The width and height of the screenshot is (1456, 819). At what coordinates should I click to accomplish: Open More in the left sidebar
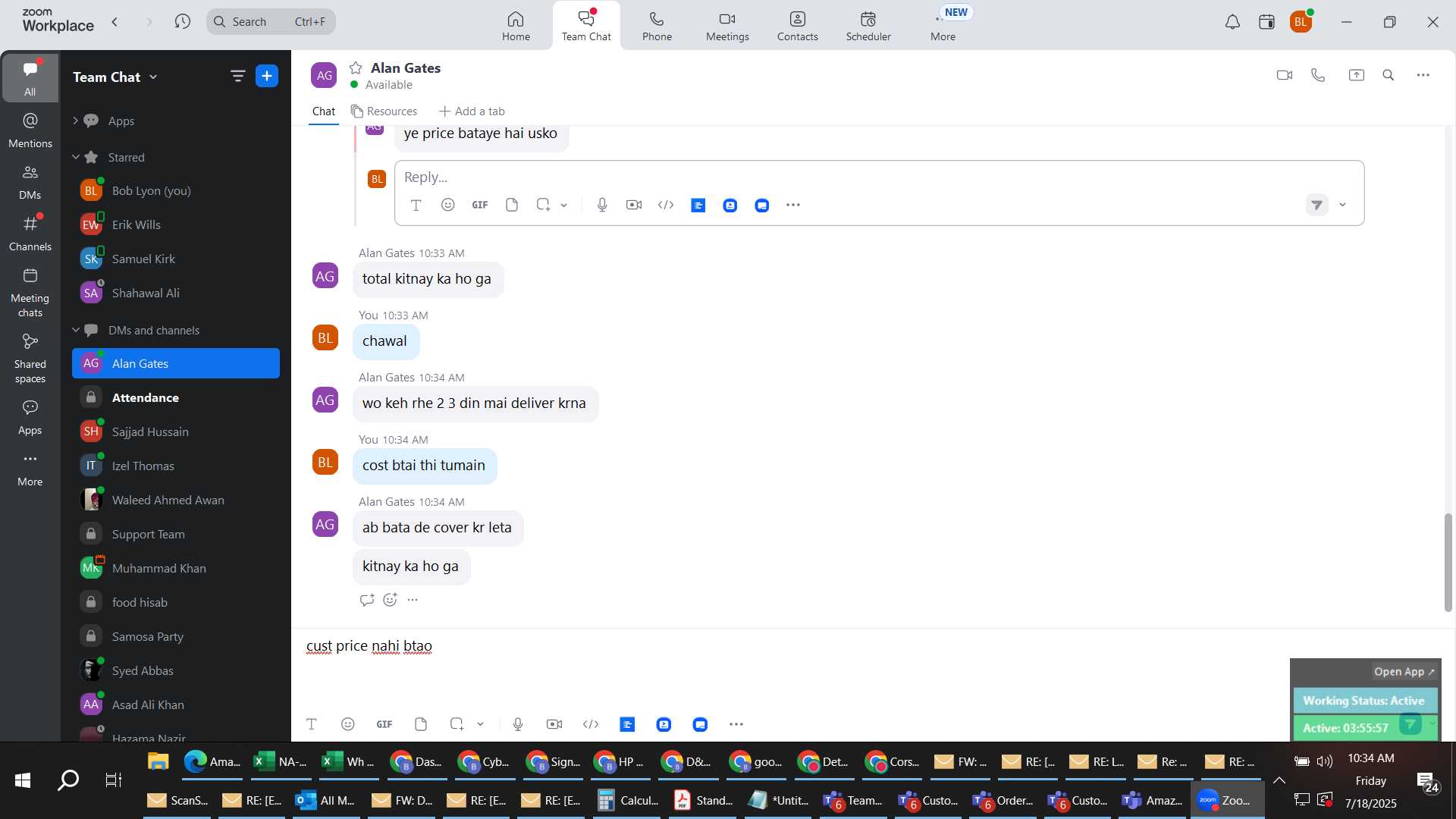(x=30, y=469)
